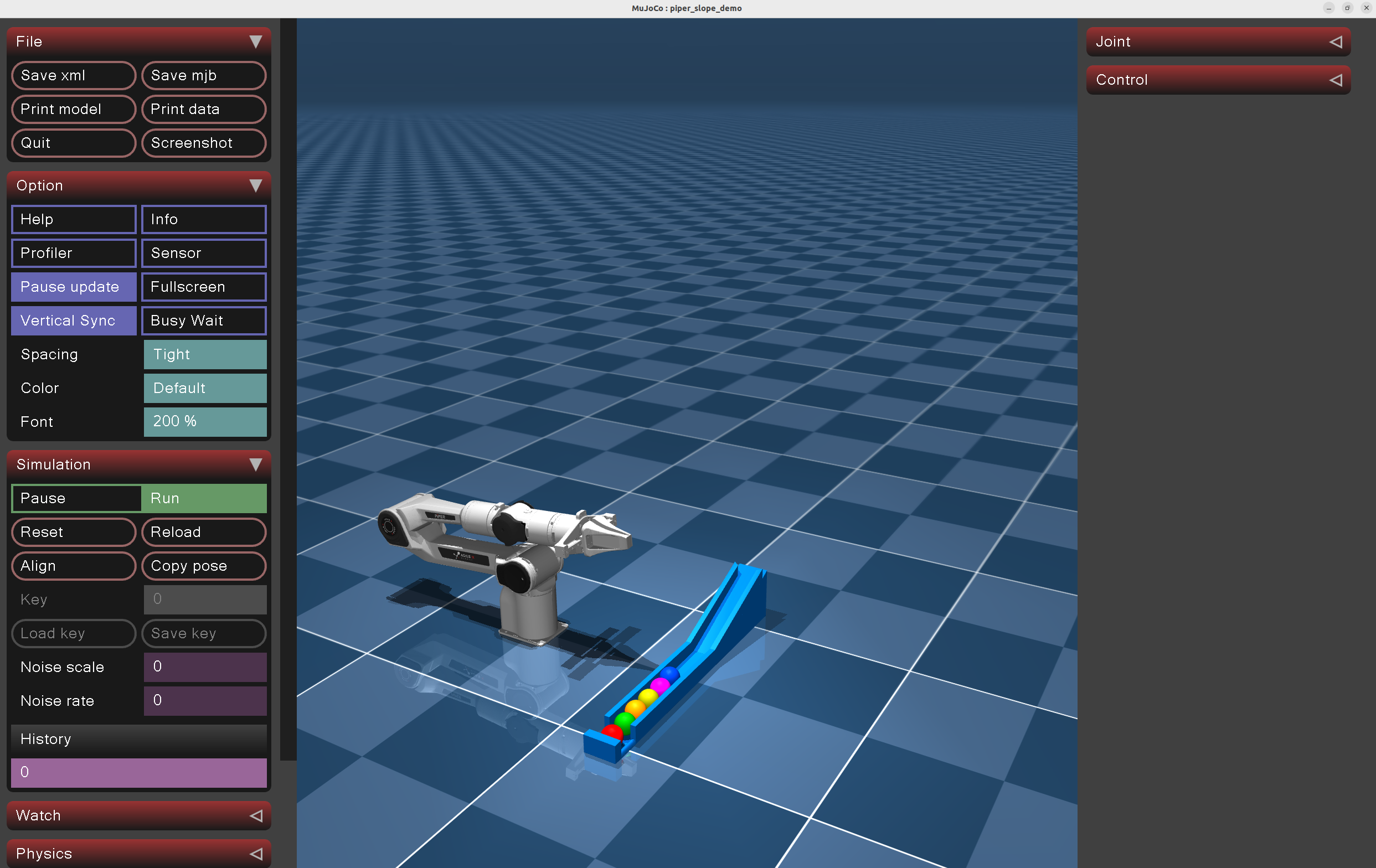The image size is (1376, 868).
Task: Click the left panel vertical scrollbar
Action: [x=288, y=389]
